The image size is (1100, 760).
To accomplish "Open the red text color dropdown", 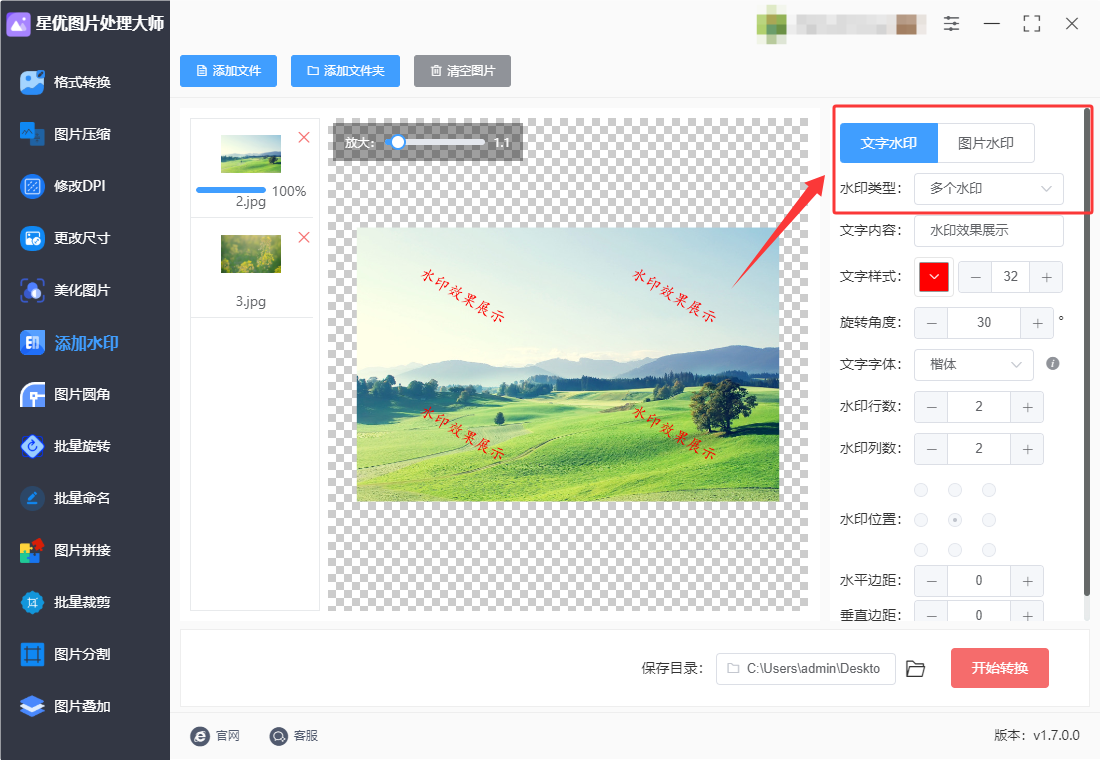I will point(934,276).
